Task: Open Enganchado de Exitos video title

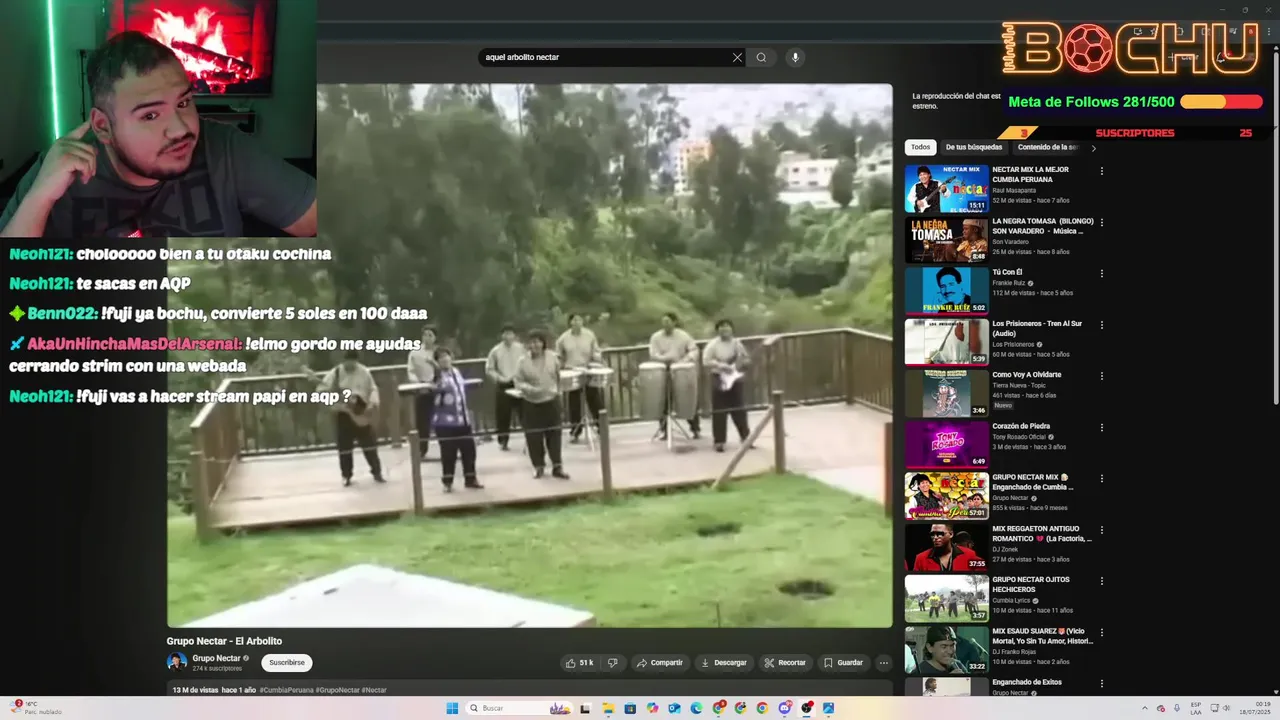Action: coord(1027,682)
